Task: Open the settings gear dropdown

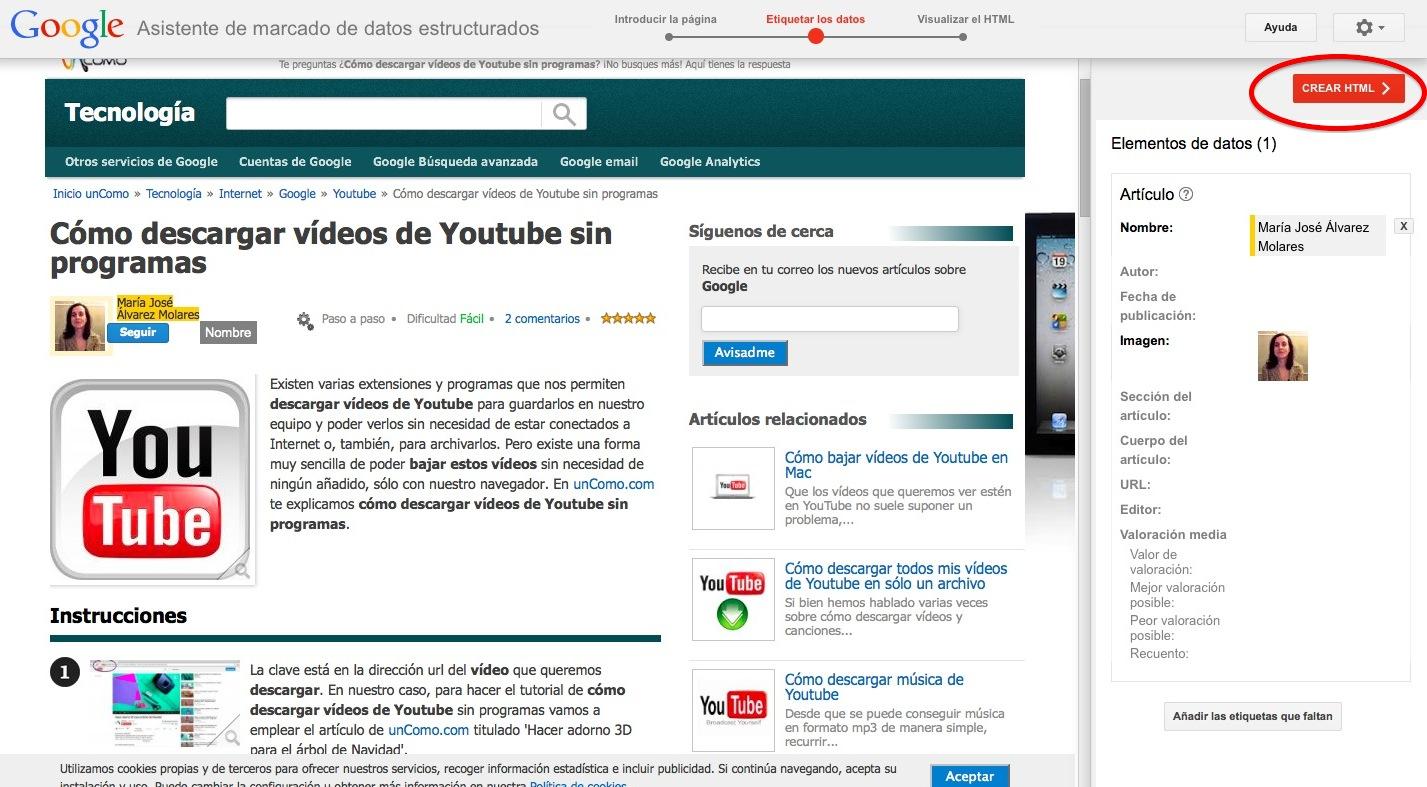Action: pos(1370,28)
